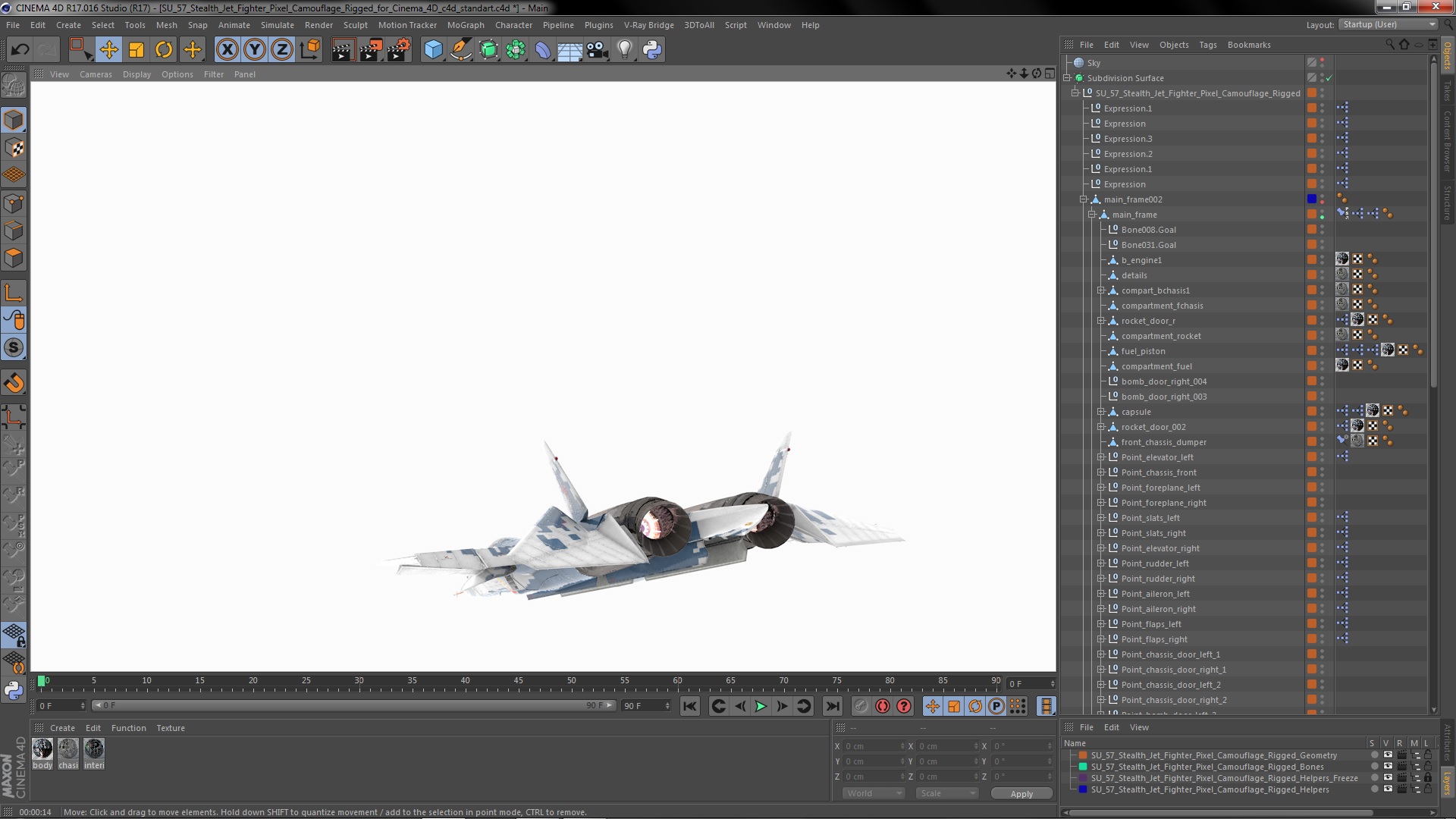The image size is (1456, 819).
Task: Expand Point_elevator_left object
Action: [x=1101, y=457]
